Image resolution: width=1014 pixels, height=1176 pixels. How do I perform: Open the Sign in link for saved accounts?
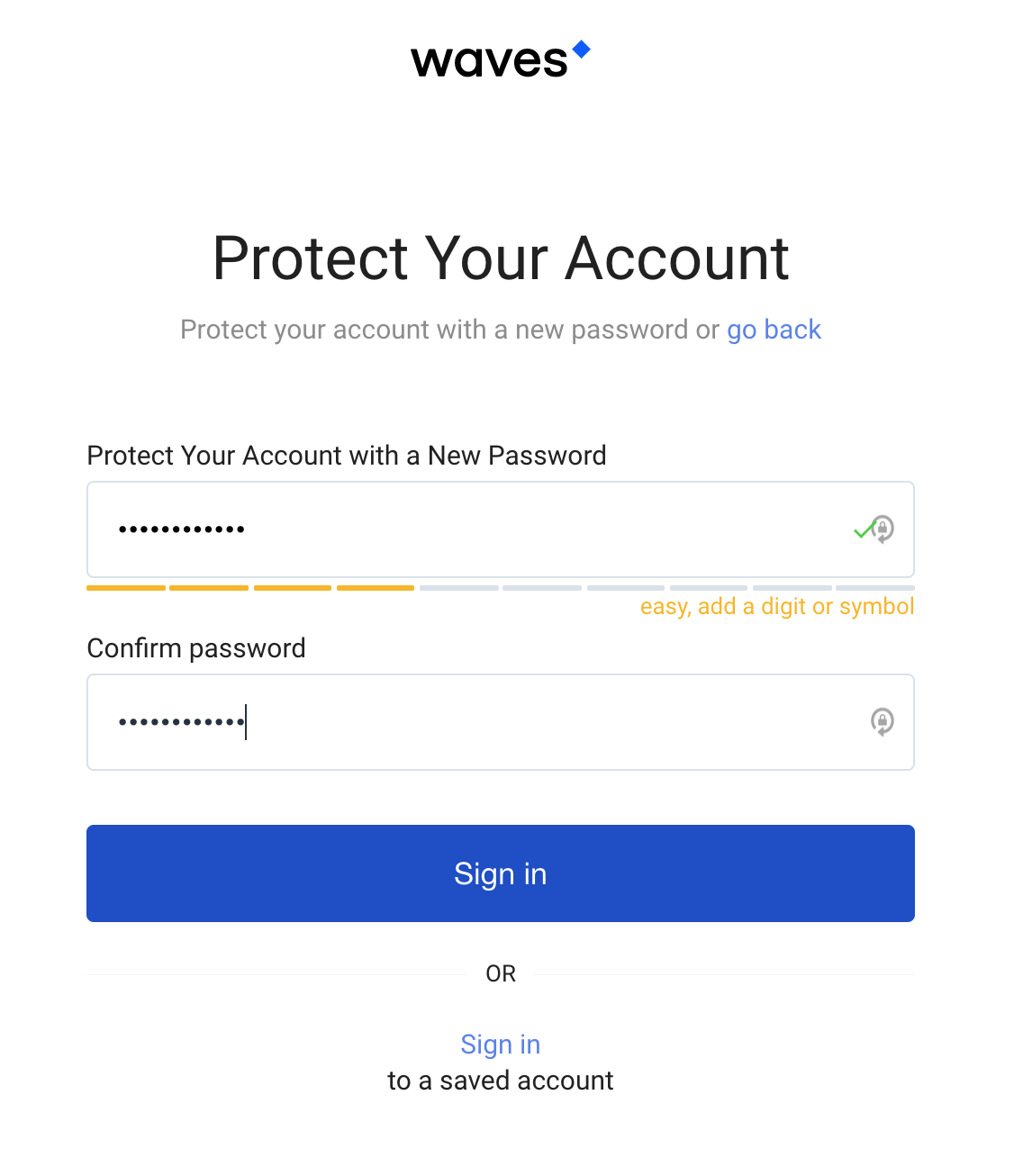(x=501, y=1045)
